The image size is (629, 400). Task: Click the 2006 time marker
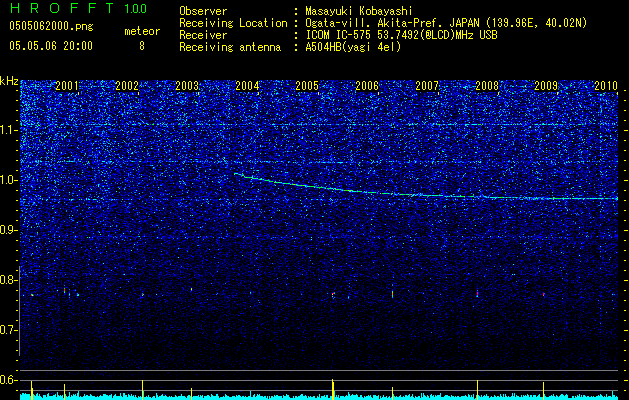(x=367, y=85)
